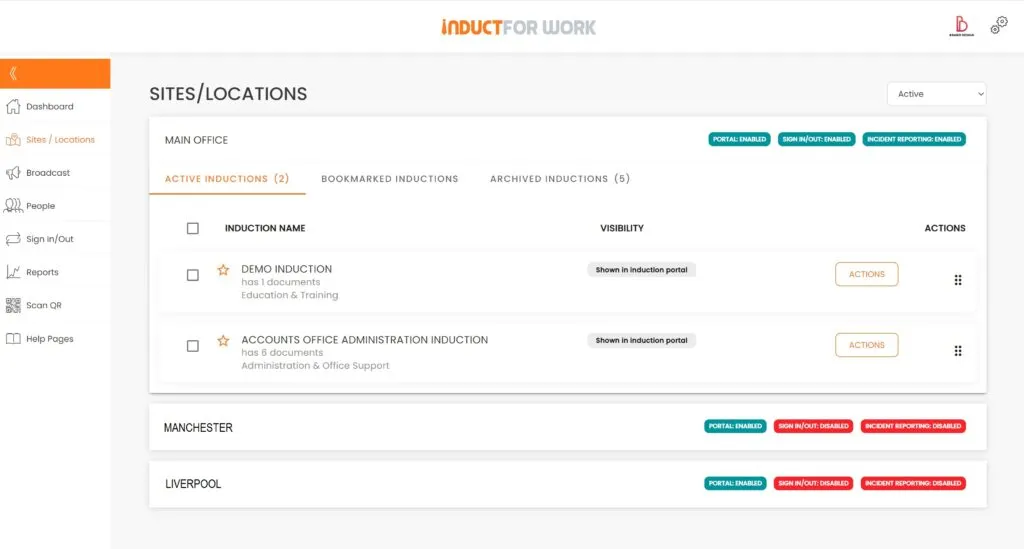Click Liverpool Sign In/Out Disabled badge
This screenshot has width=1024, height=549.
(813, 484)
